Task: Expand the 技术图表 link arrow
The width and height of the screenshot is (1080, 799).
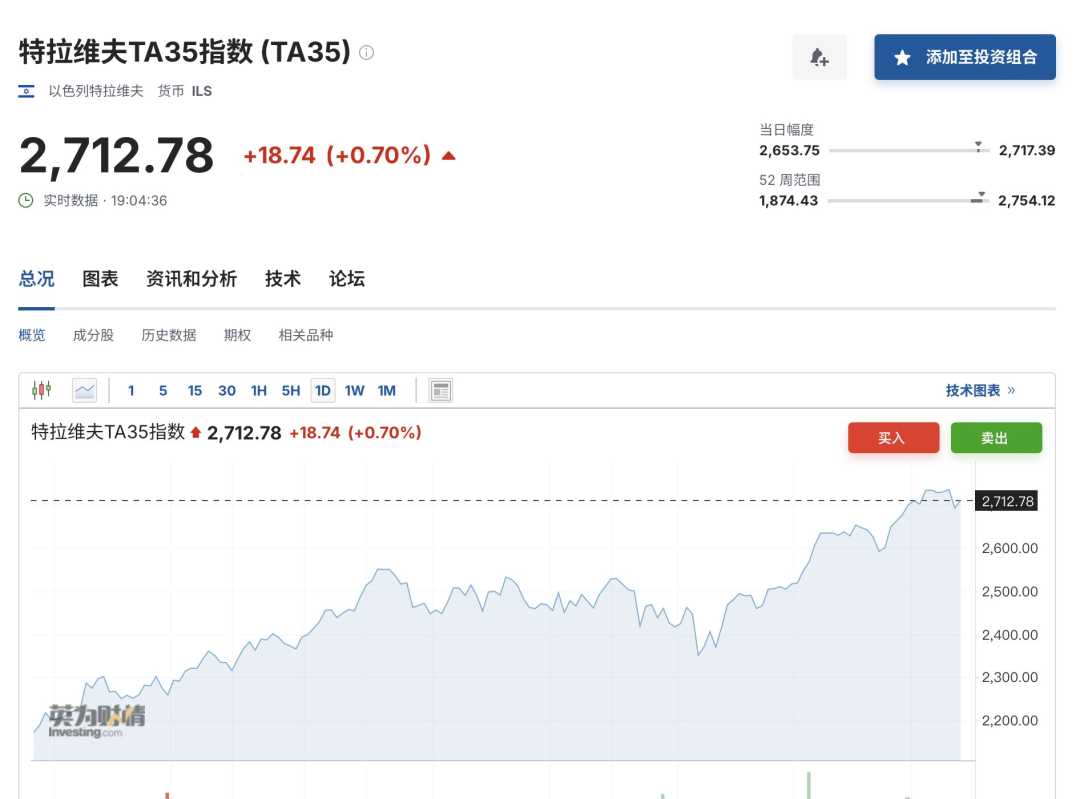Action: coord(1011,390)
